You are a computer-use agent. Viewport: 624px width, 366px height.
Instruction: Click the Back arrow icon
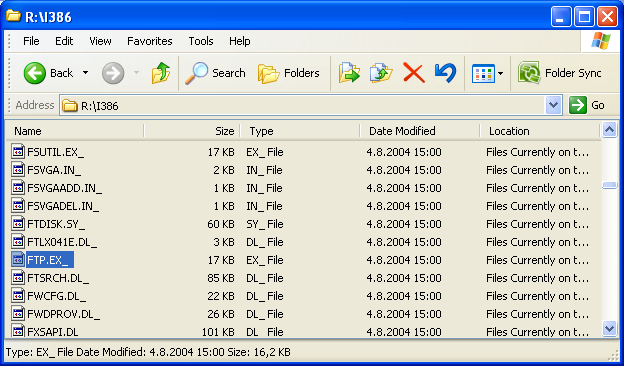click(x=35, y=73)
